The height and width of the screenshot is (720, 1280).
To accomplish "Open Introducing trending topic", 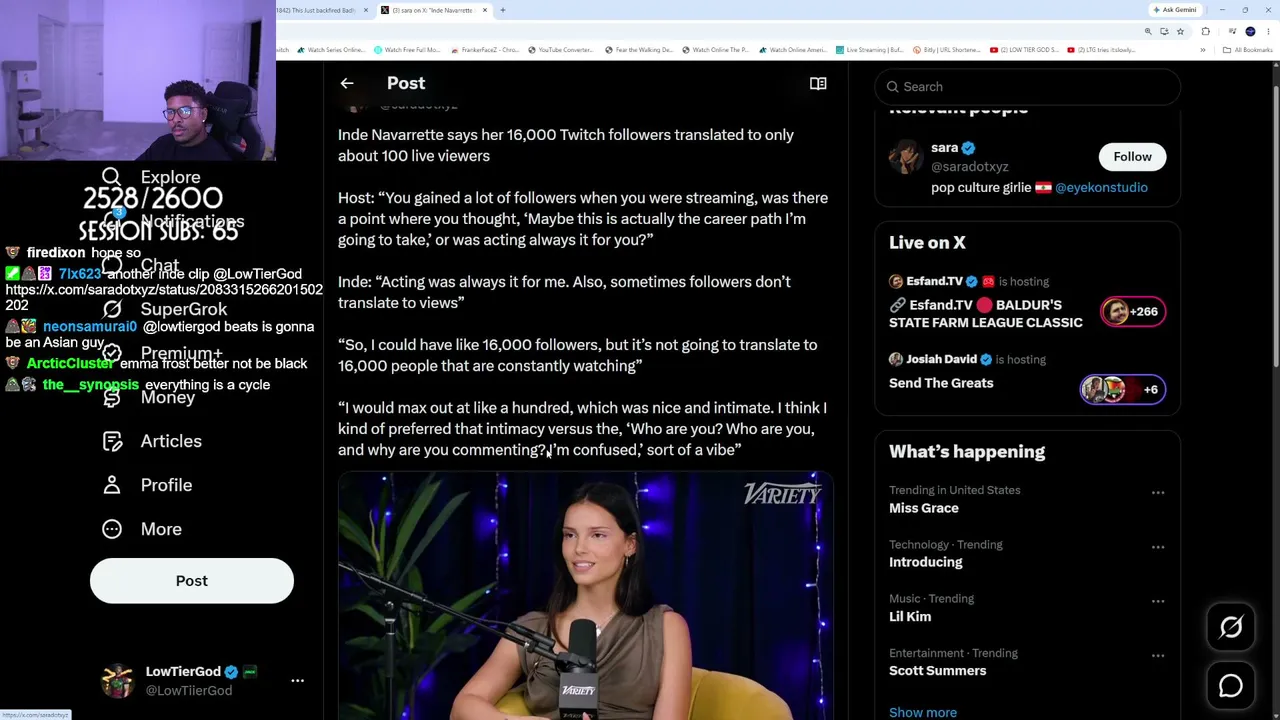I will [x=926, y=562].
